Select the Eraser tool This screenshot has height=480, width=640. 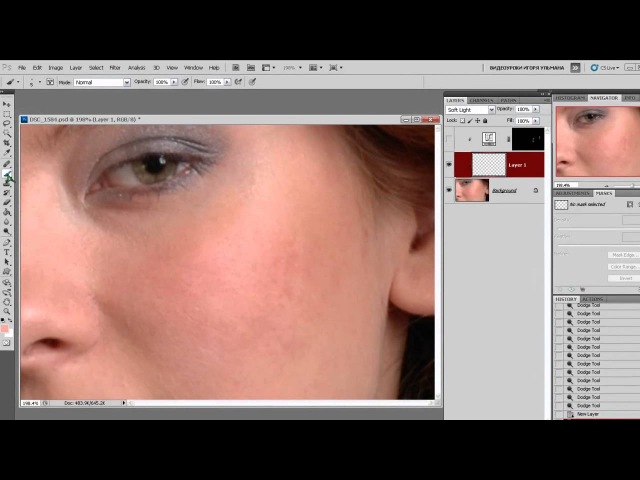click(x=7, y=202)
